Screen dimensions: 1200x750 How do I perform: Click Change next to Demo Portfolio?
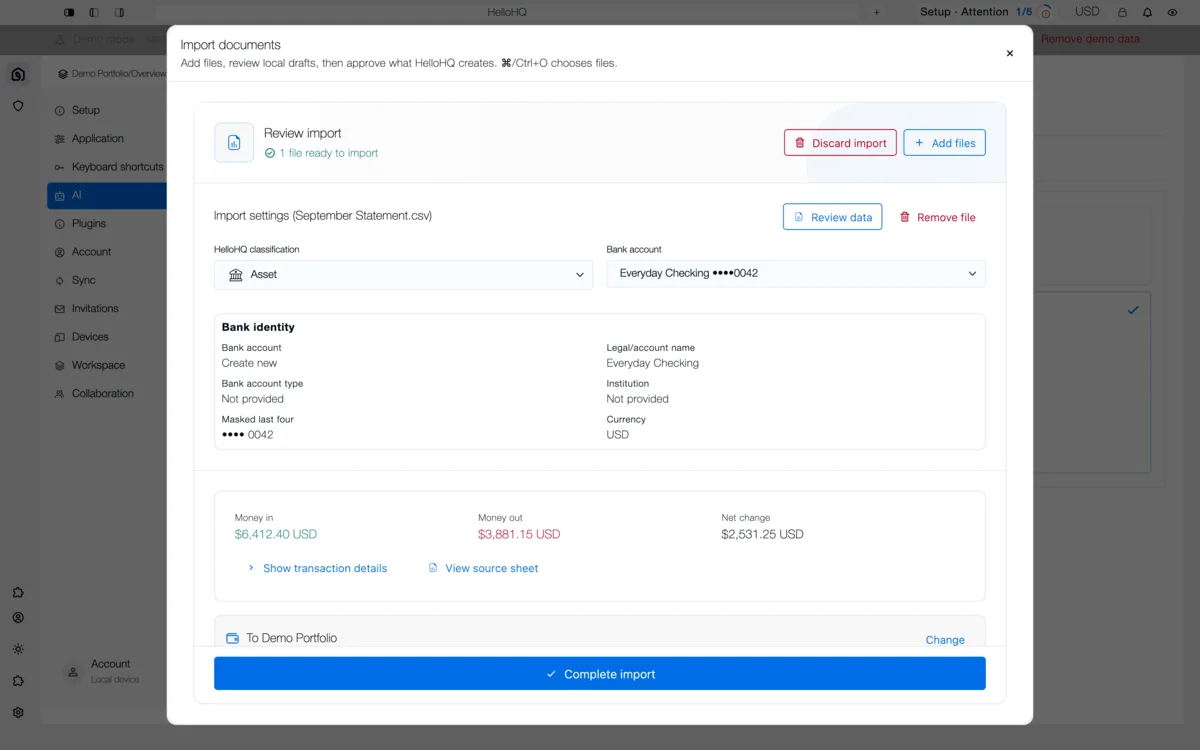pos(945,640)
